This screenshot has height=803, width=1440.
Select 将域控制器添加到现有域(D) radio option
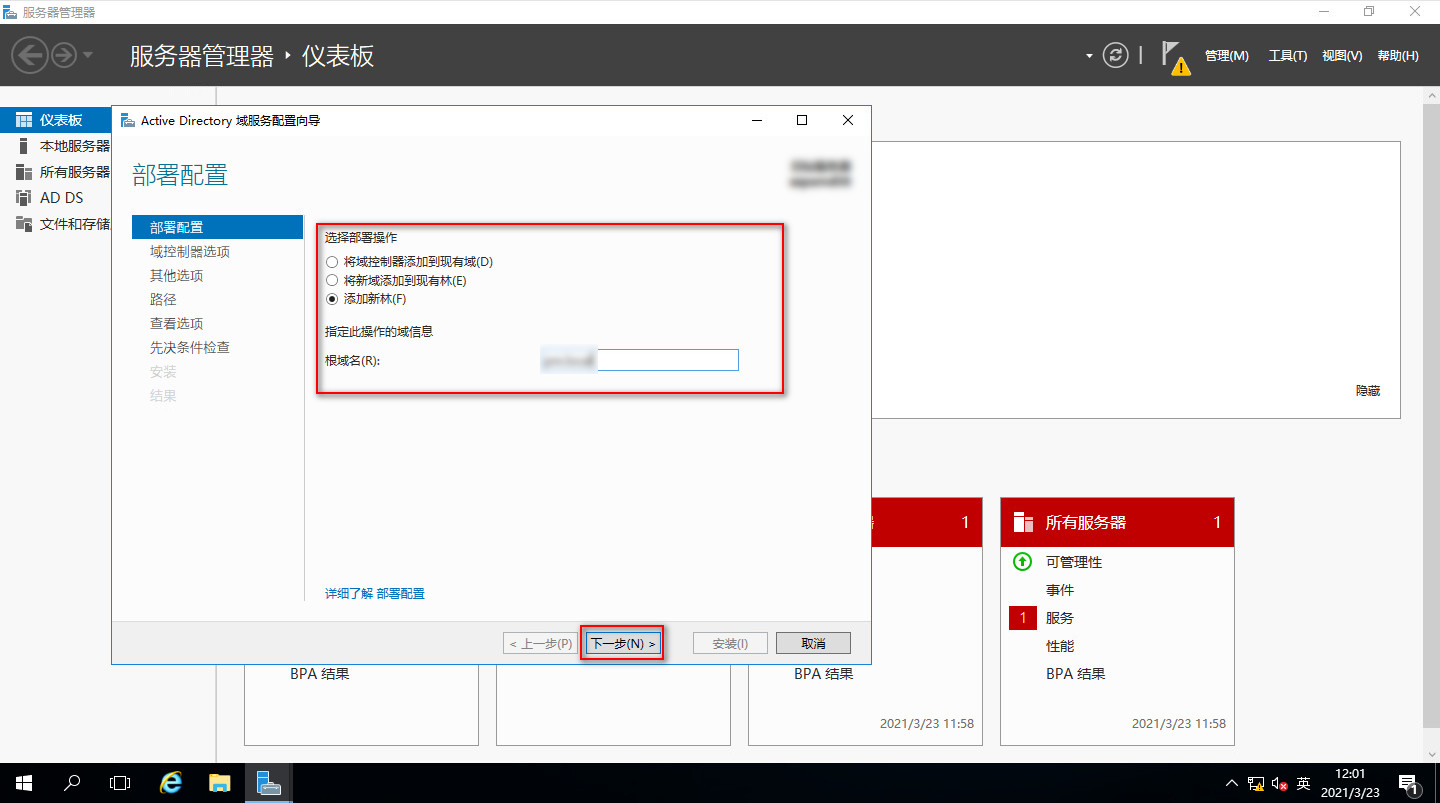click(x=409, y=262)
